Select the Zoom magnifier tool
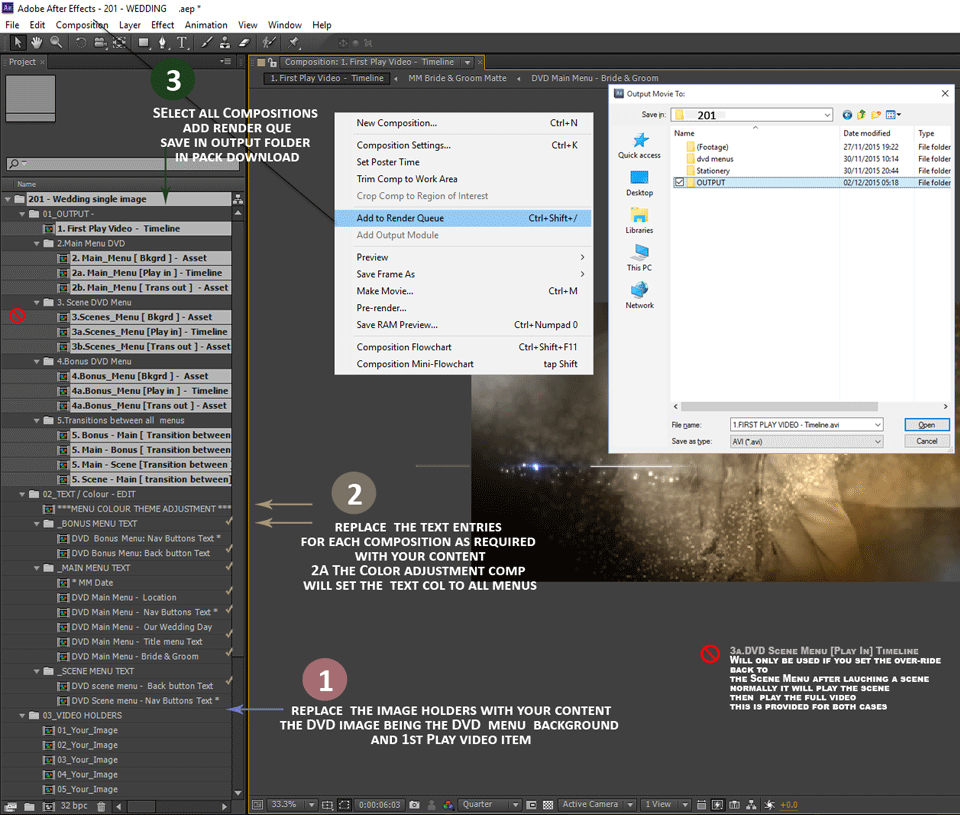Screen dimensions: 960x815 coord(56,42)
